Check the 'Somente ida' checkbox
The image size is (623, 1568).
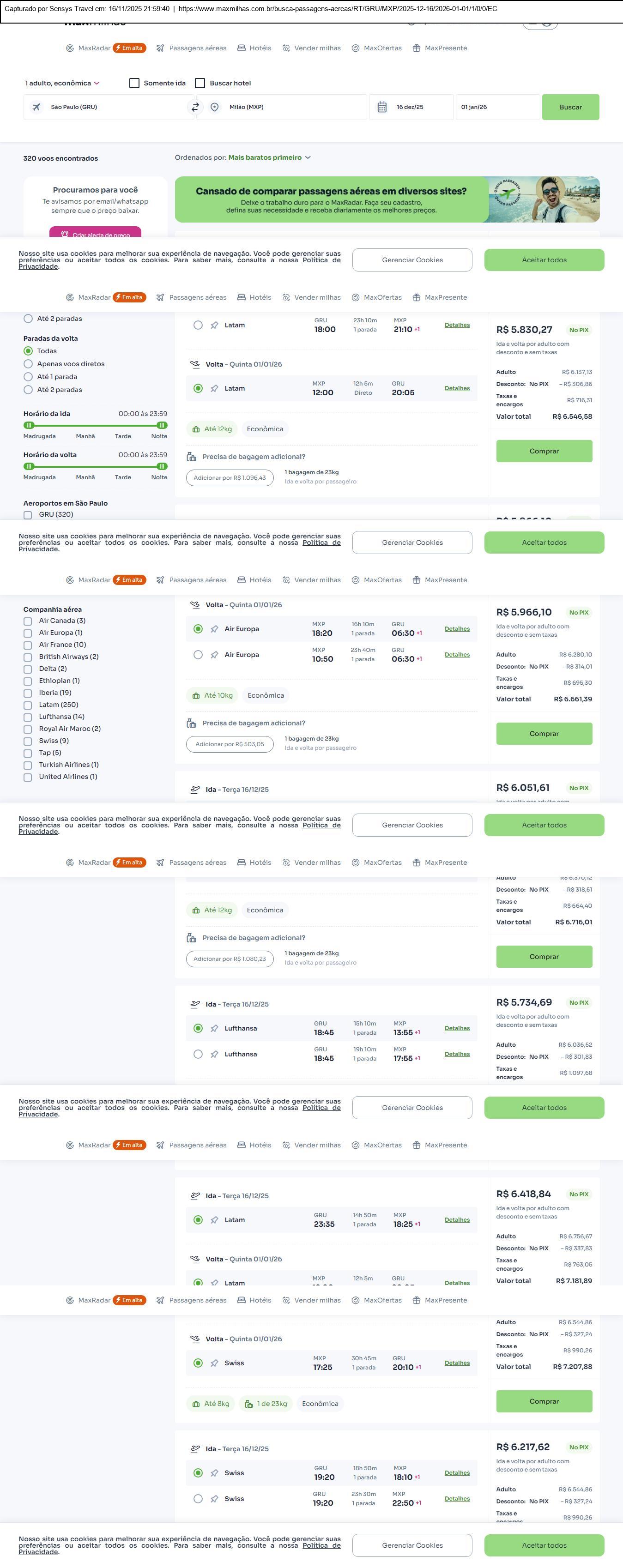point(134,84)
